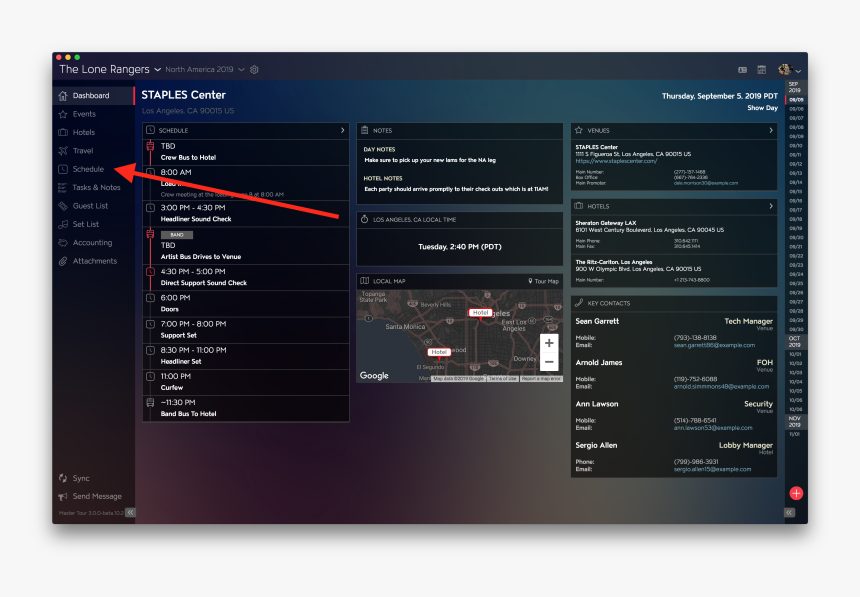
Task: Jump to OCT 2019 in the date strip
Action: coord(795,341)
